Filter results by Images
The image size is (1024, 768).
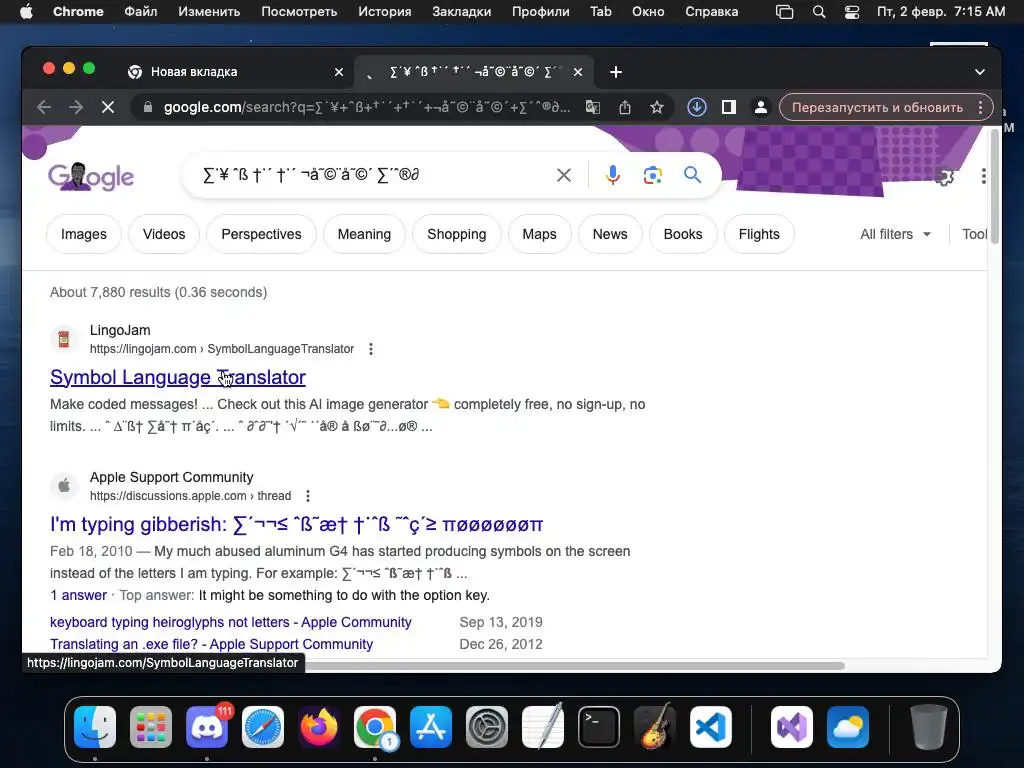pos(84,234)
